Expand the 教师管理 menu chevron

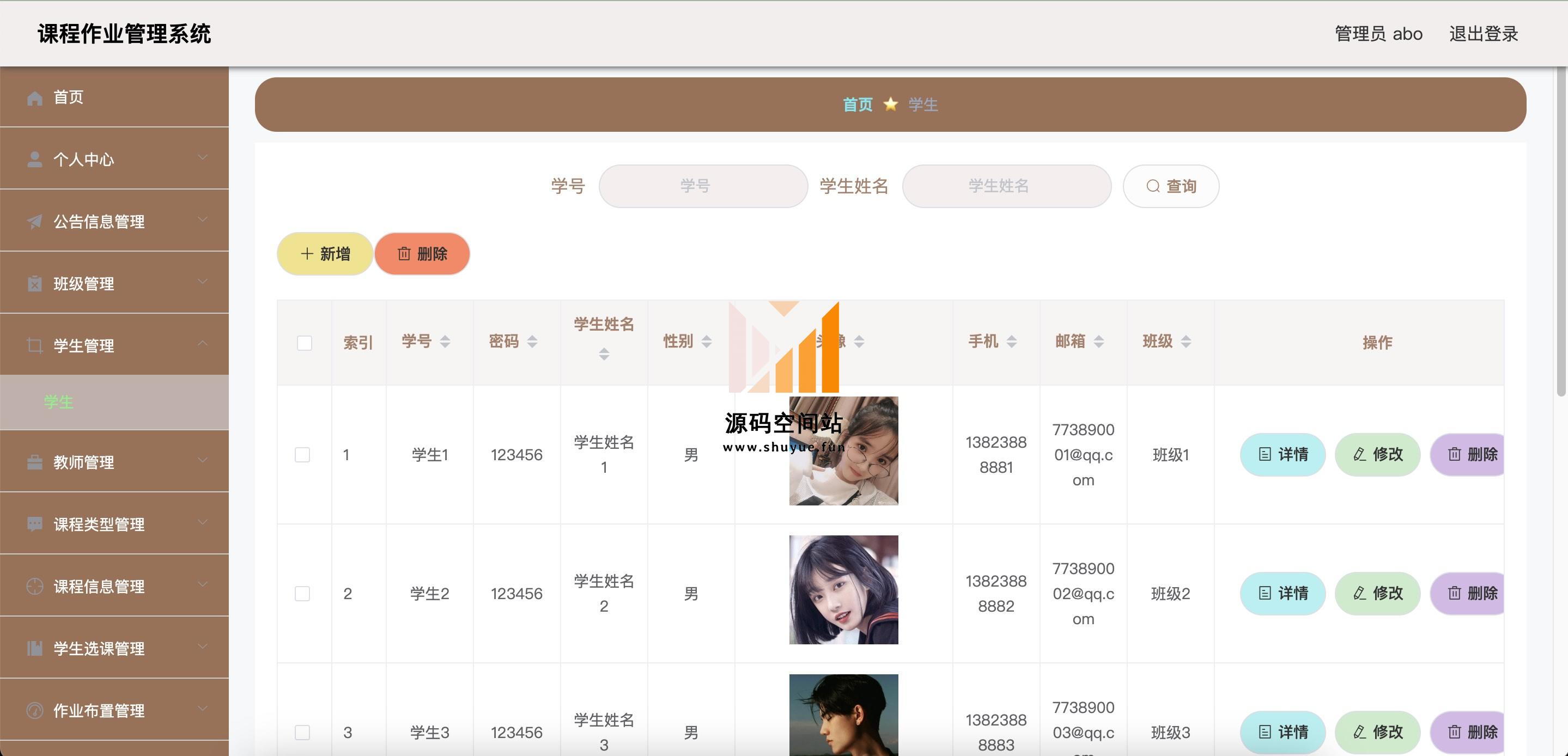point(203,461)
